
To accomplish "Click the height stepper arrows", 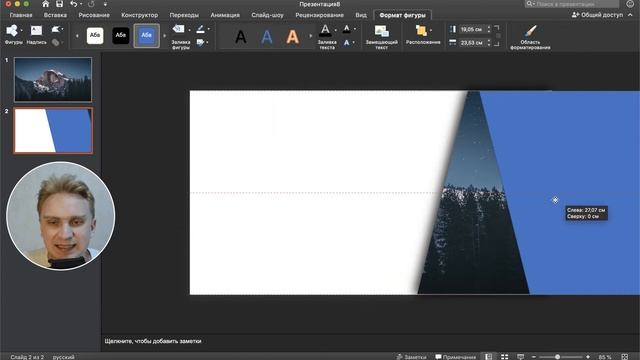I will [x=489, y=29].
